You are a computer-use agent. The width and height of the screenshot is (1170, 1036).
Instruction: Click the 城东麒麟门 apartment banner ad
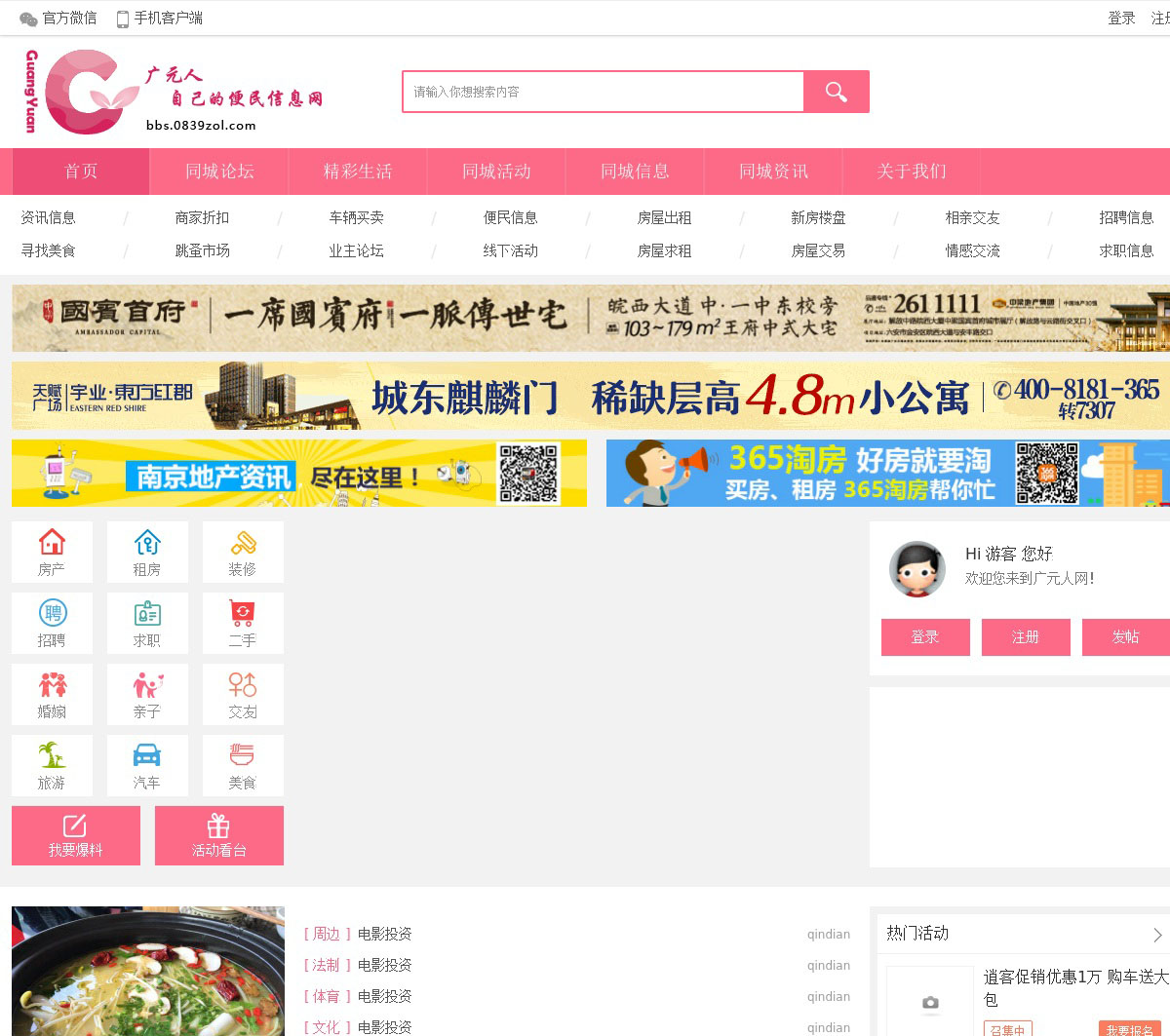(591, 396)
